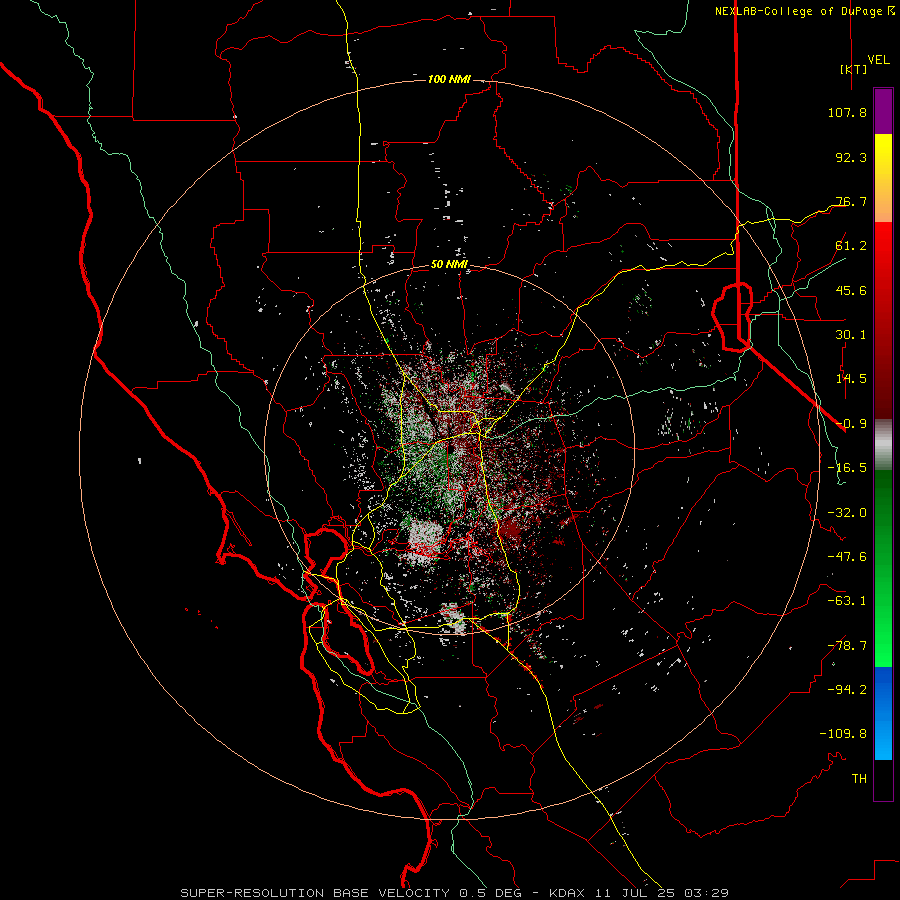
Task: Click the Super-Resolution Base Velocity caption
Action: pos(455,893)
